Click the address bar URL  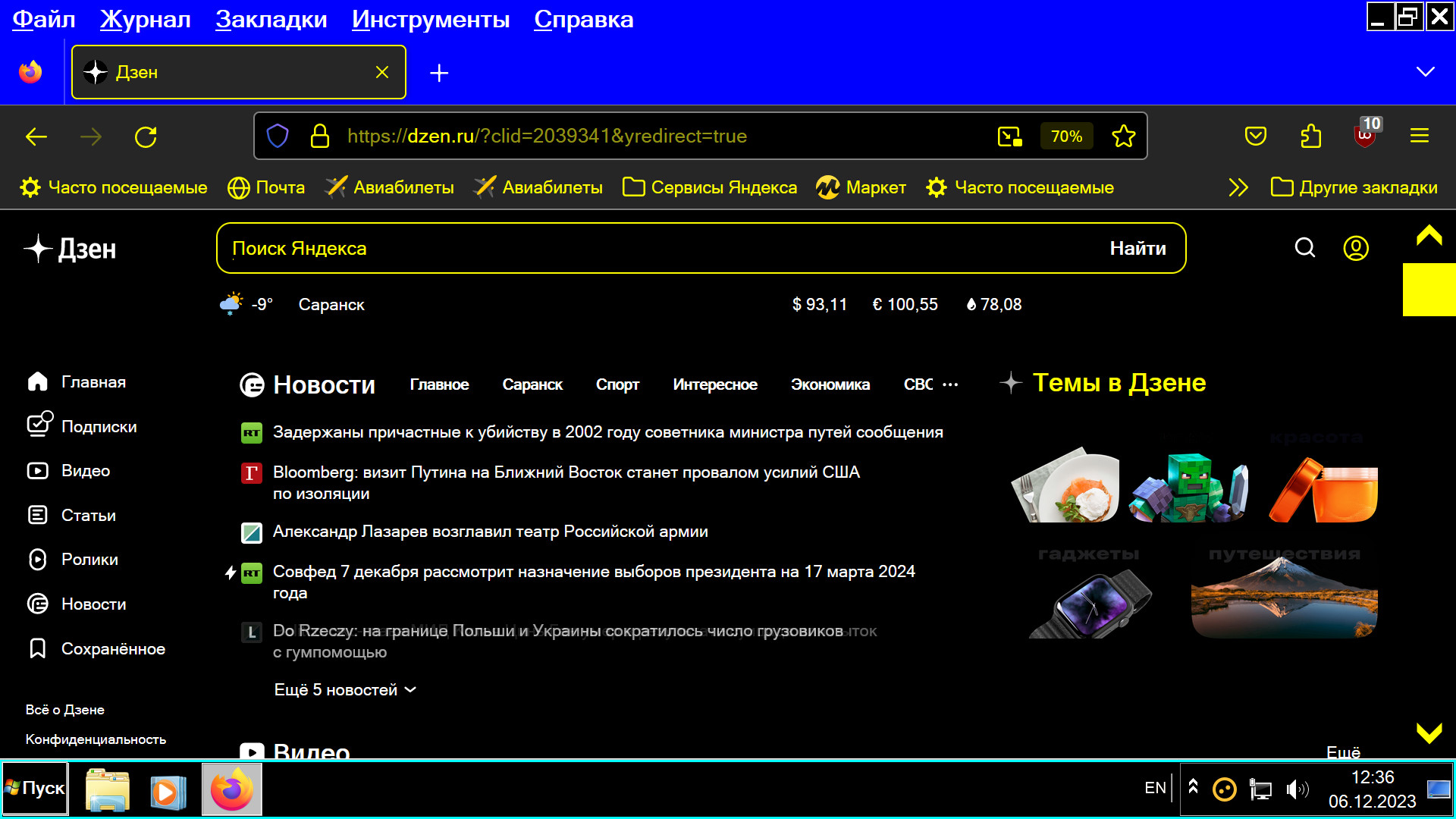pyautogui.click(x=547, y=136)
